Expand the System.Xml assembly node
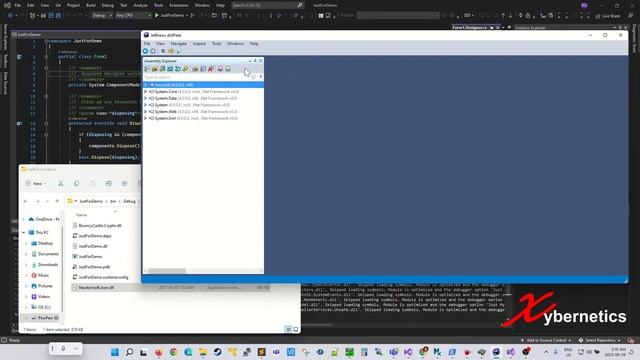This screenshot has height=360, width=640. coord(146,118)
